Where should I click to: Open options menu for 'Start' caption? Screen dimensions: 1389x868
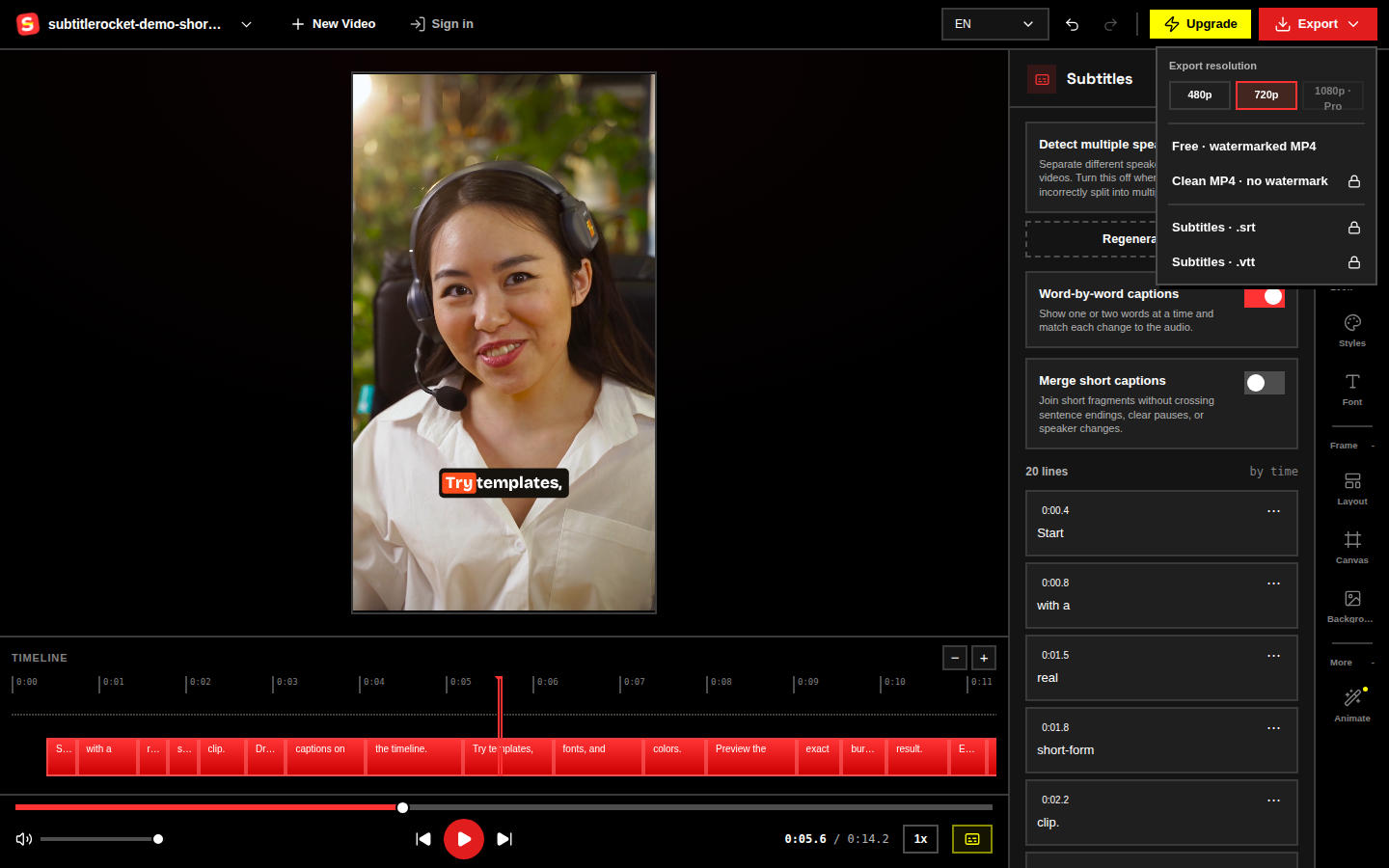tap(1273, 511)
